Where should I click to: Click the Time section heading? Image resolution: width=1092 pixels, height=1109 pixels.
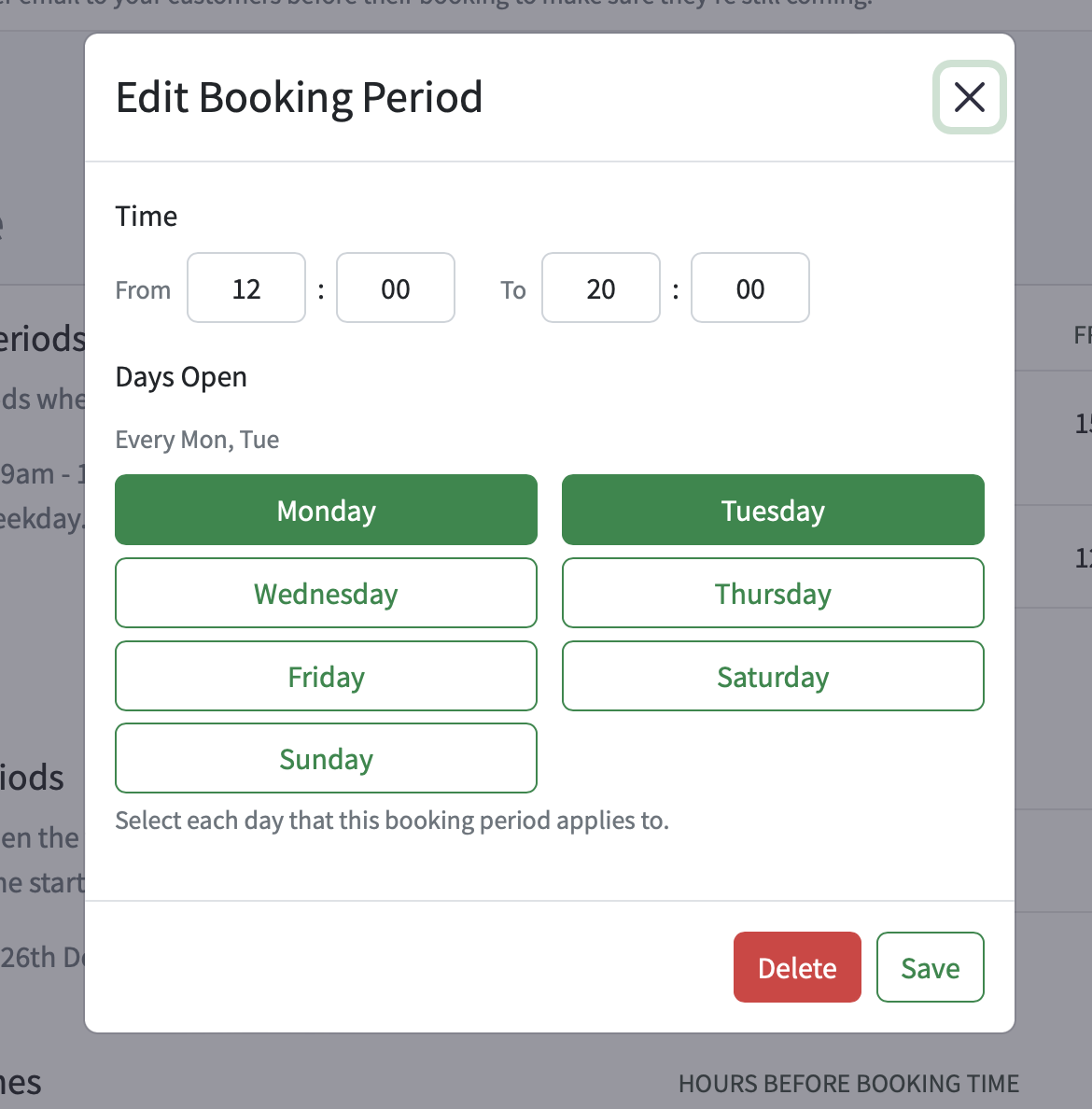146,216
